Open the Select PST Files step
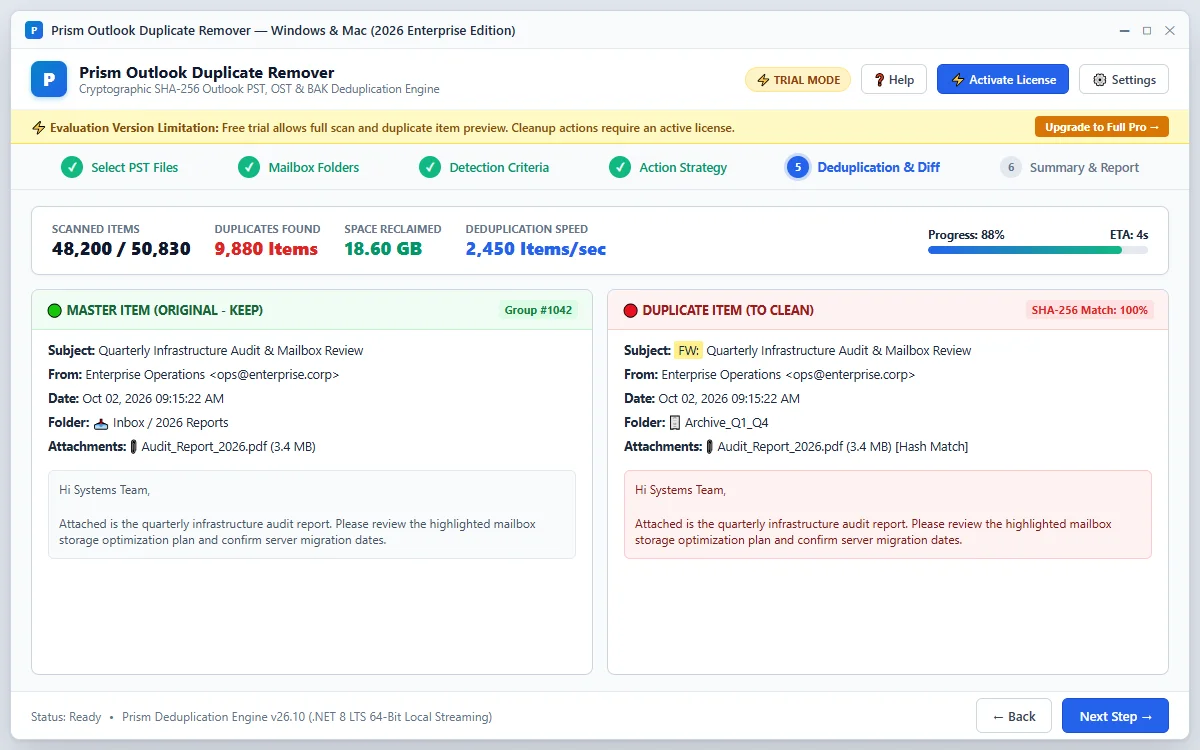 pos(120,167)
